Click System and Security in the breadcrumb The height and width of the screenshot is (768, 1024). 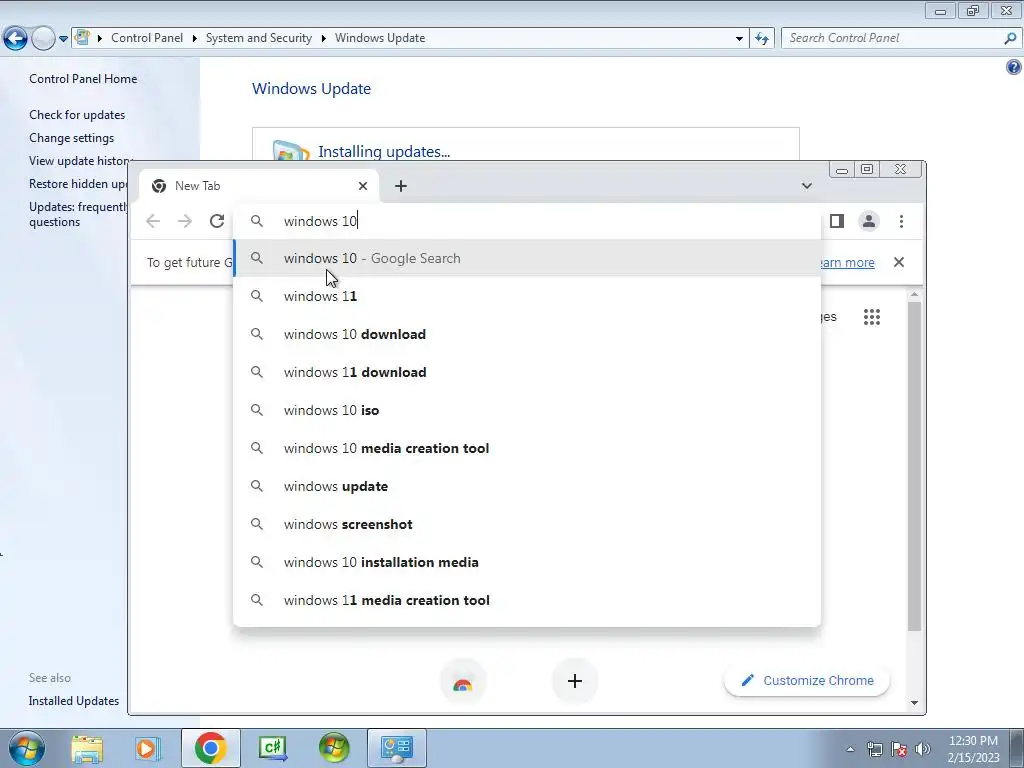[x=259, y=38]
